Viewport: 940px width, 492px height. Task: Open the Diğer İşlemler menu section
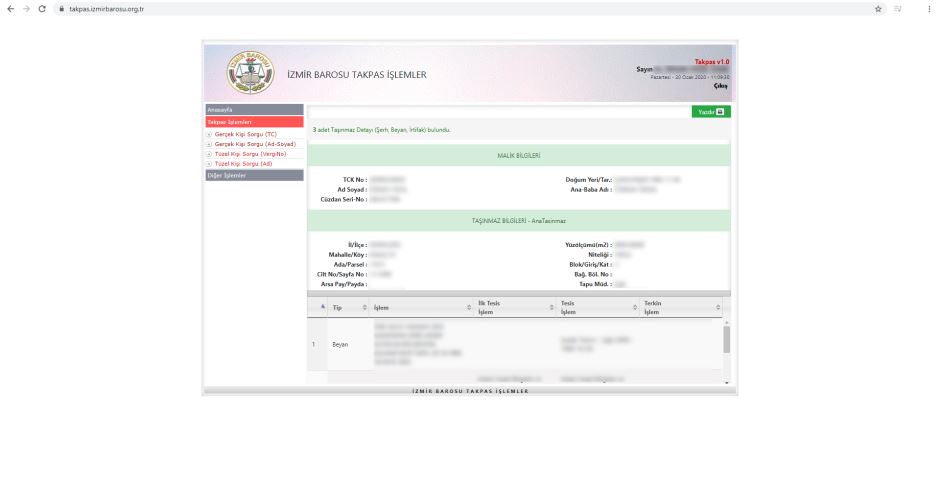click(254, 176)
